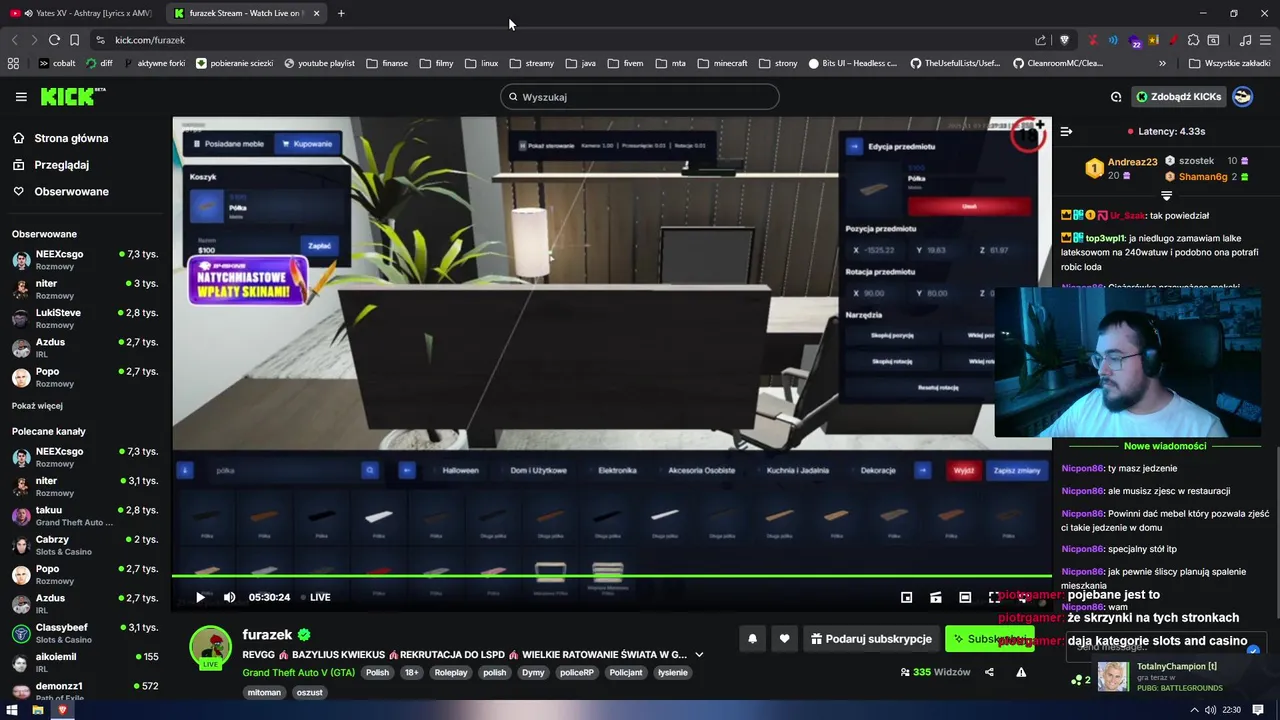This screenshot has width=1280, height=720.
Task: Open NEEXcsgo in Obserwowane list
Action: [85, 260]
